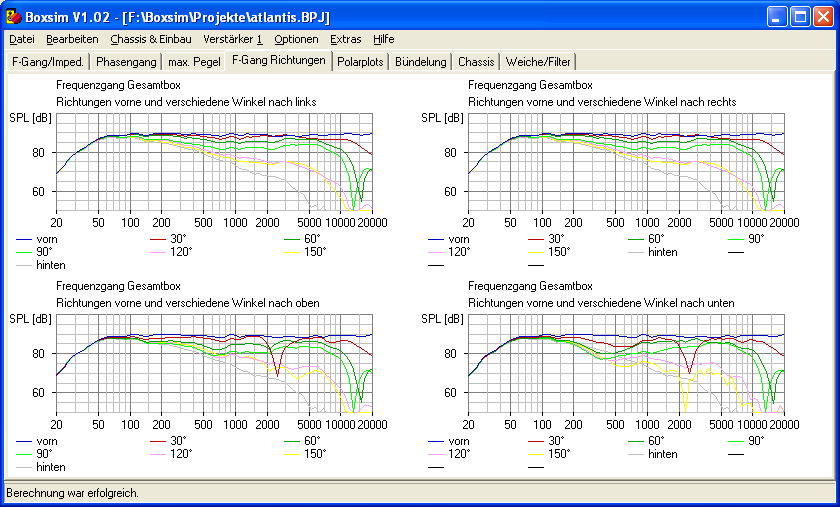Image resolution: width=840 pixels, height=507 pixels.
Task: Open the Chassis & Einbau menu
Action: pyautogui.click(x=151, y=39)
